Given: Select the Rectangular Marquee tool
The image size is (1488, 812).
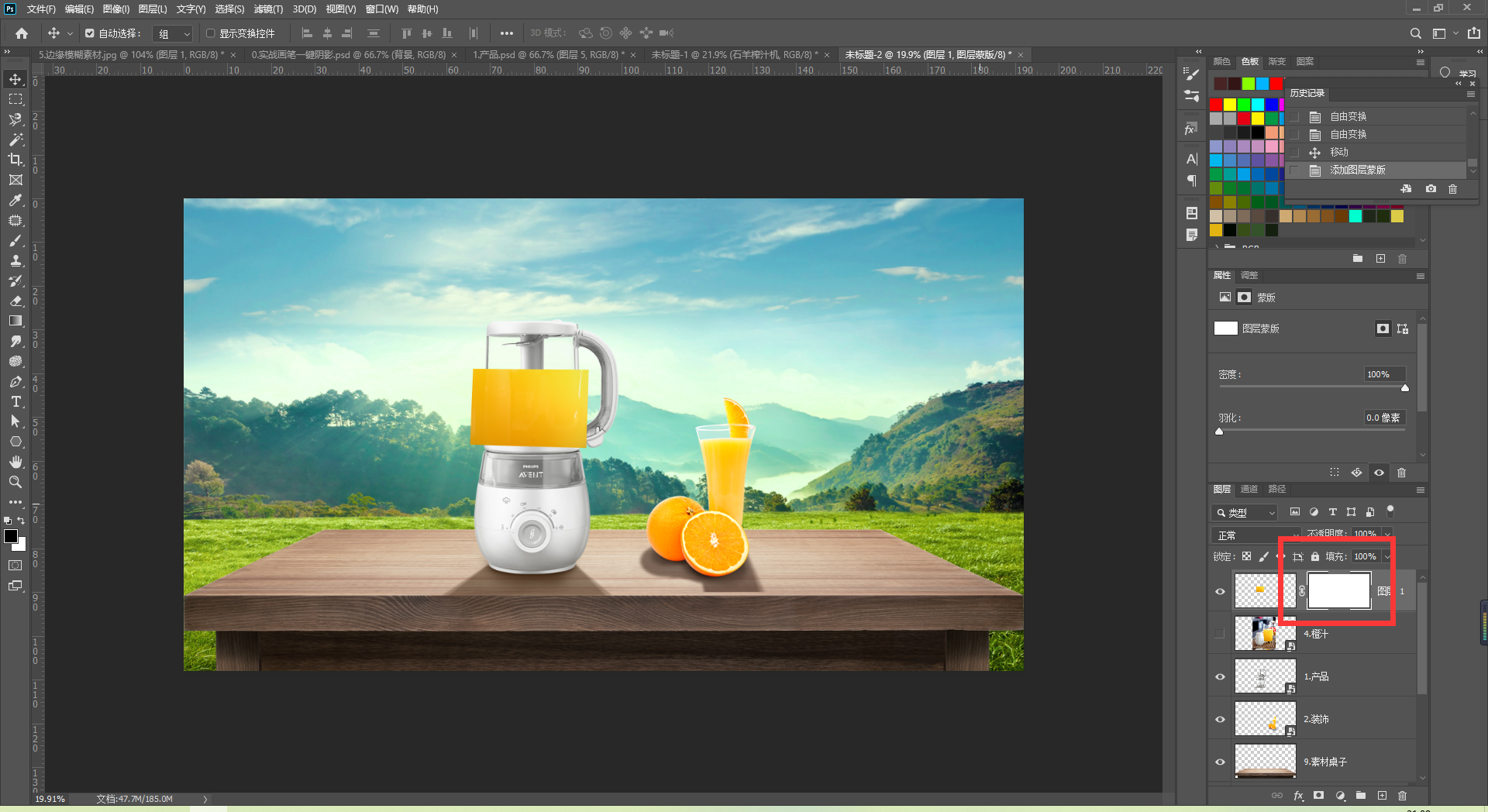Looking at the screenshot, I should click(x=15, y=99).
